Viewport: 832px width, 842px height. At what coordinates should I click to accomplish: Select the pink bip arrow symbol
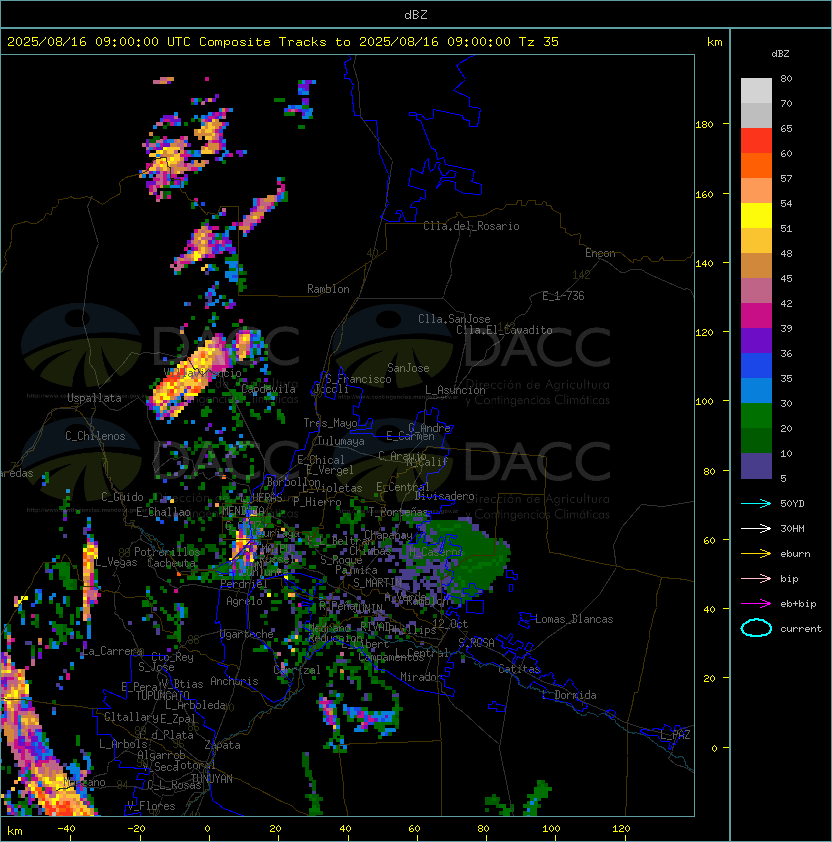[756, 578]
